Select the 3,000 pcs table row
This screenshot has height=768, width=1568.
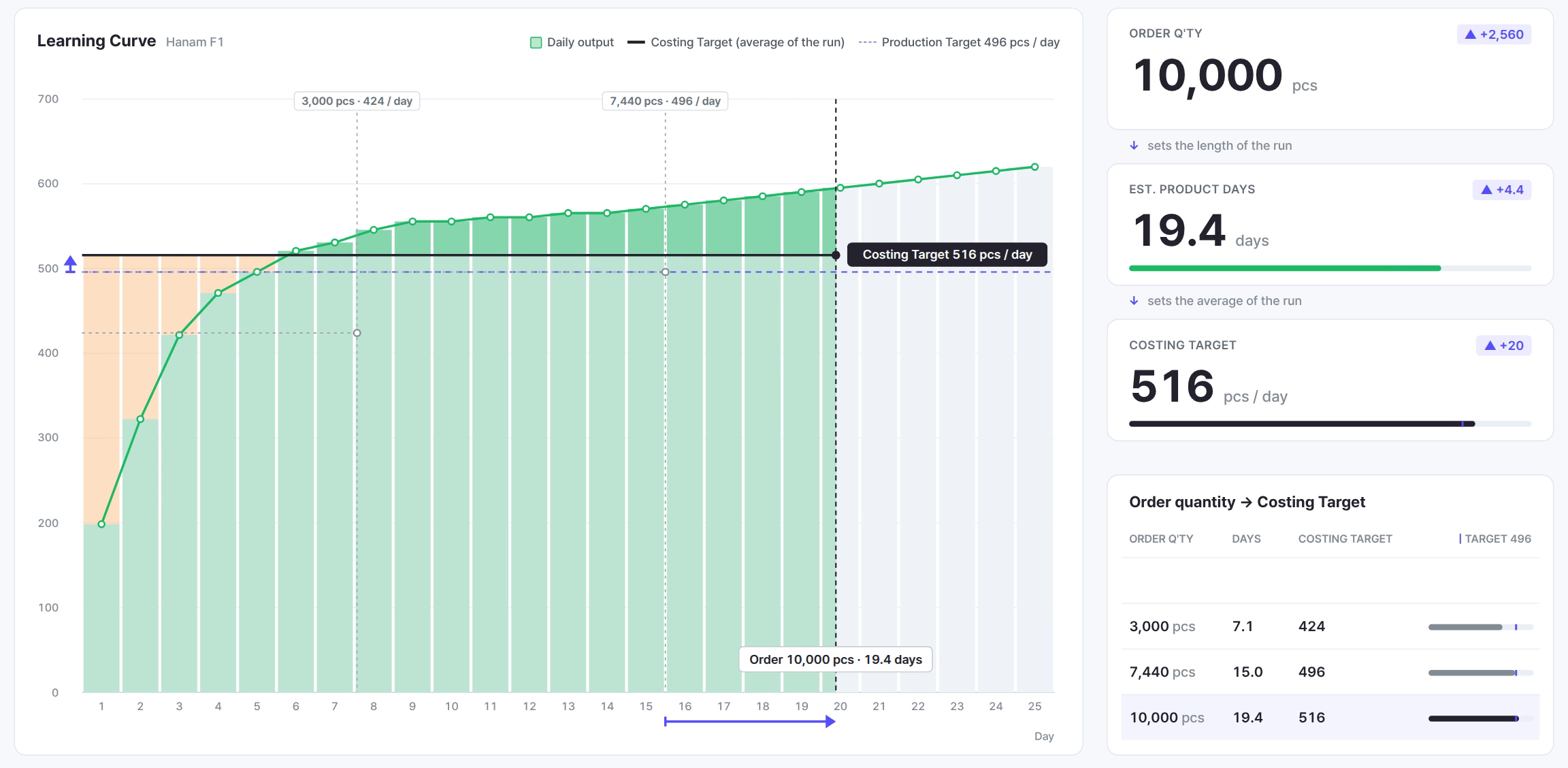click(x=1330, y=626)
